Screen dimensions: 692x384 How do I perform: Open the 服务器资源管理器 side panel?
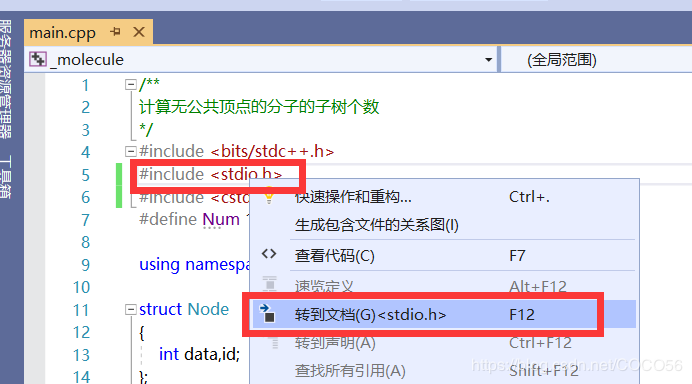(x=6, y=79)
